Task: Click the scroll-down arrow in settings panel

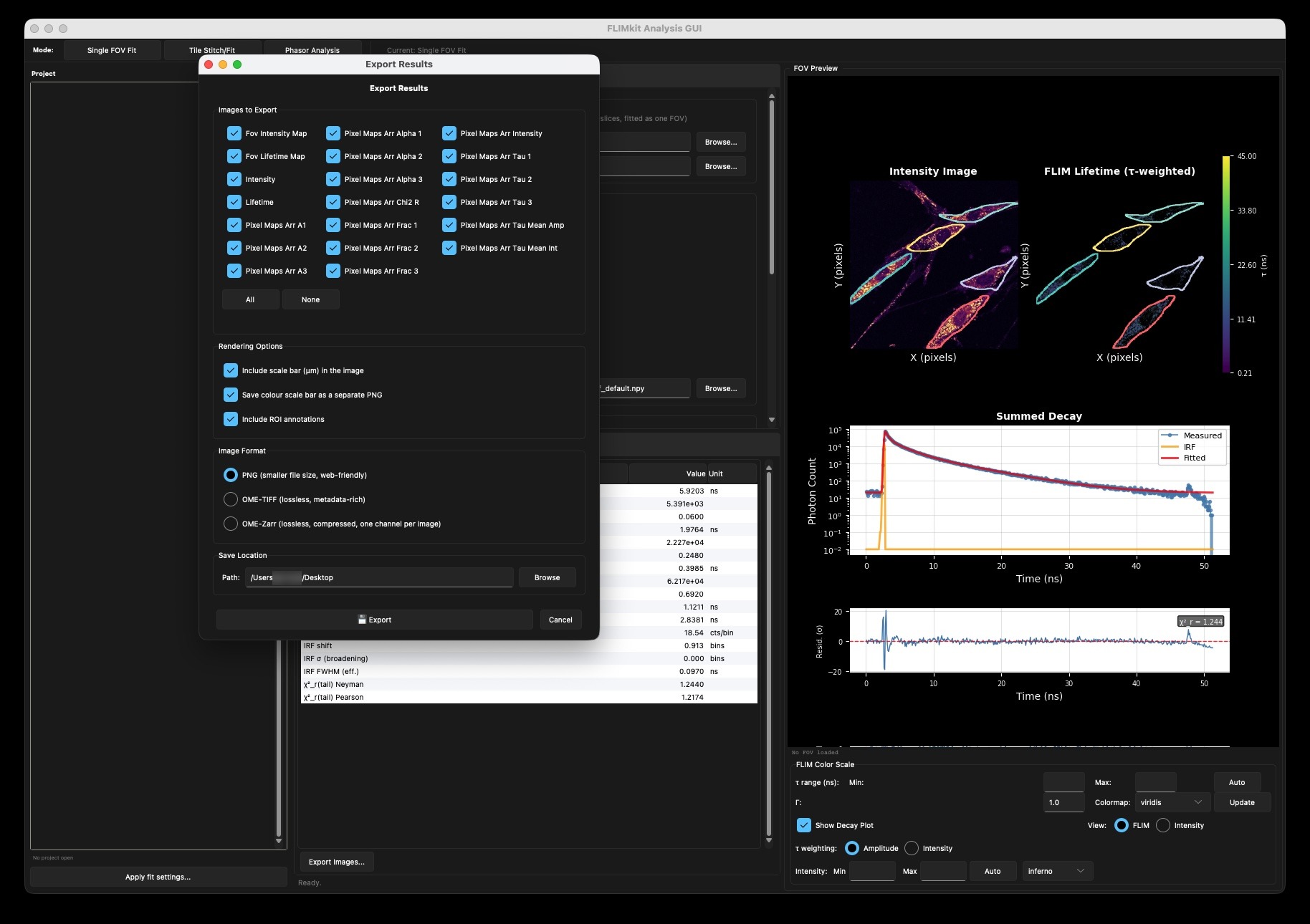Action: (x=772, y=420)
